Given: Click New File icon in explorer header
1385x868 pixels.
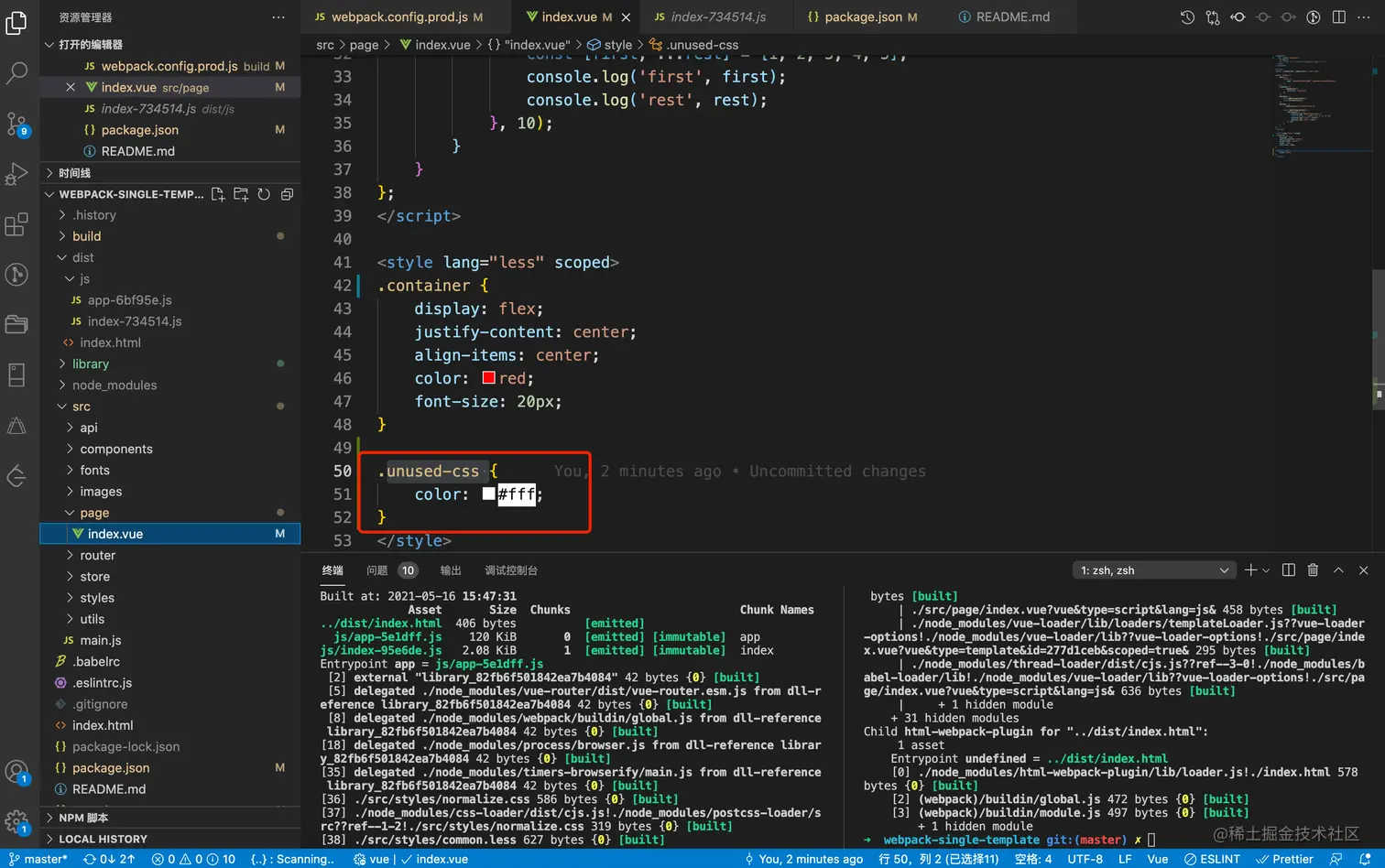Looking at the screenshot, I should coord(218,194).
